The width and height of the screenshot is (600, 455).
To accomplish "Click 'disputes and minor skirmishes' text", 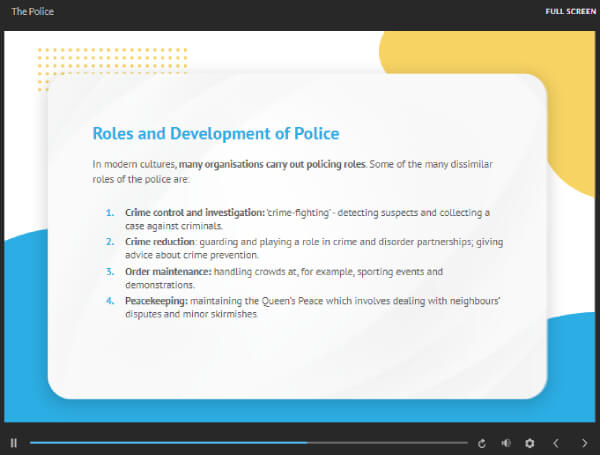I will [191, 314].
